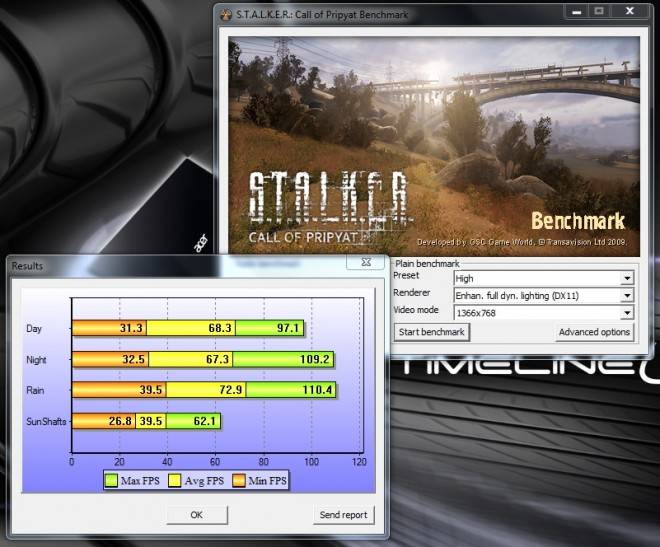This screenshot has width=660, height=547.
Task: Click the S.T.A.L.K.E.R. app icon in title bar
Action: tap(226, 15)
